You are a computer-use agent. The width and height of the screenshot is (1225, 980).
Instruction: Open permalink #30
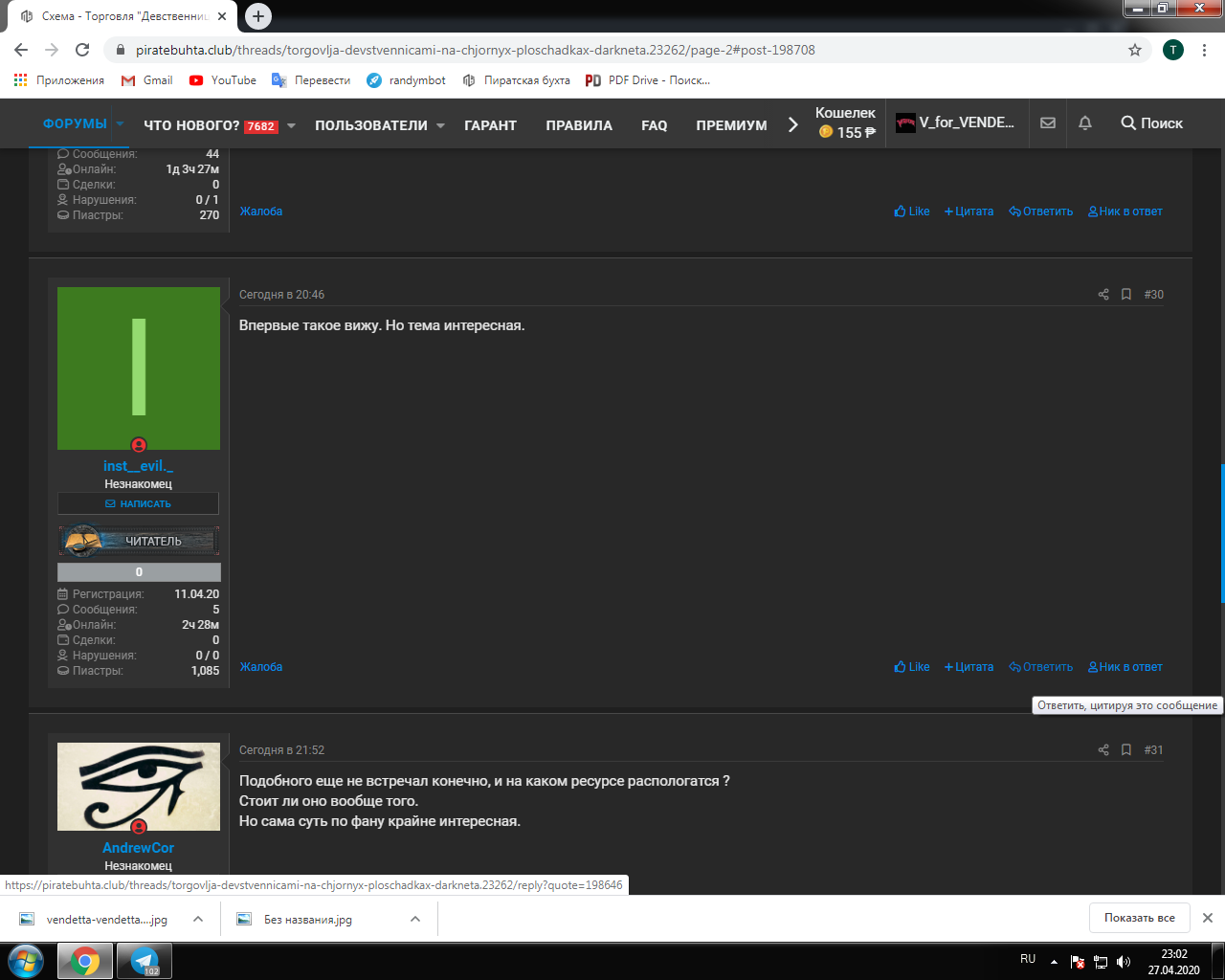tap(1154, 295)
